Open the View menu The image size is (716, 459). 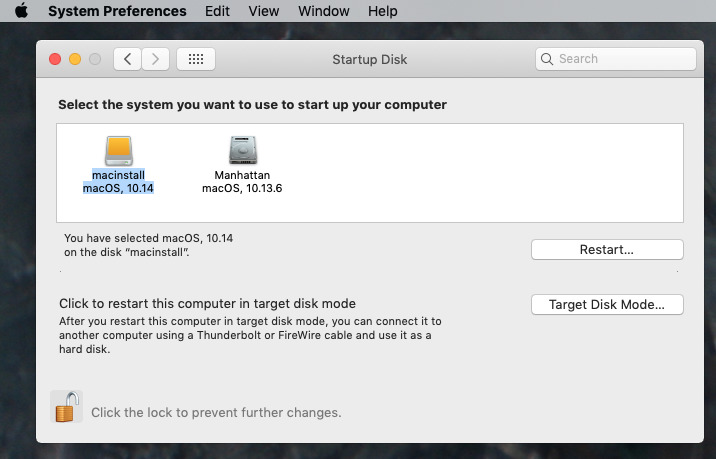[x=263, y=11]
